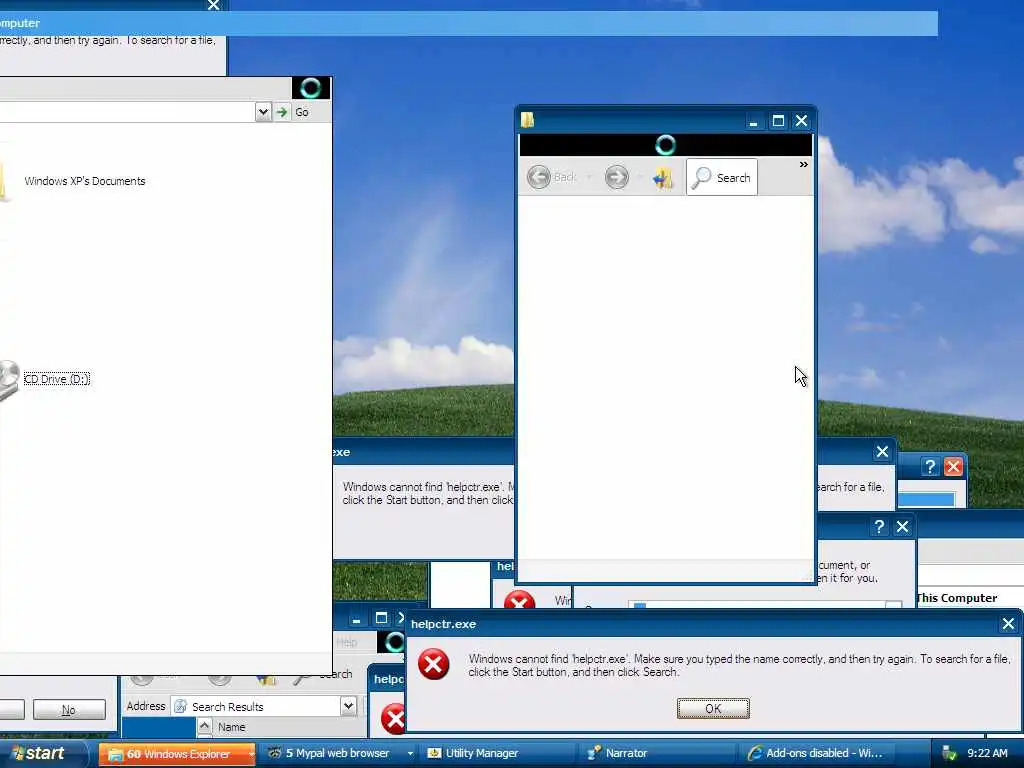Open the Back button history dropdown arrow
The width and height of the screenshot is (1024, 768).
(x=589, y=177)
